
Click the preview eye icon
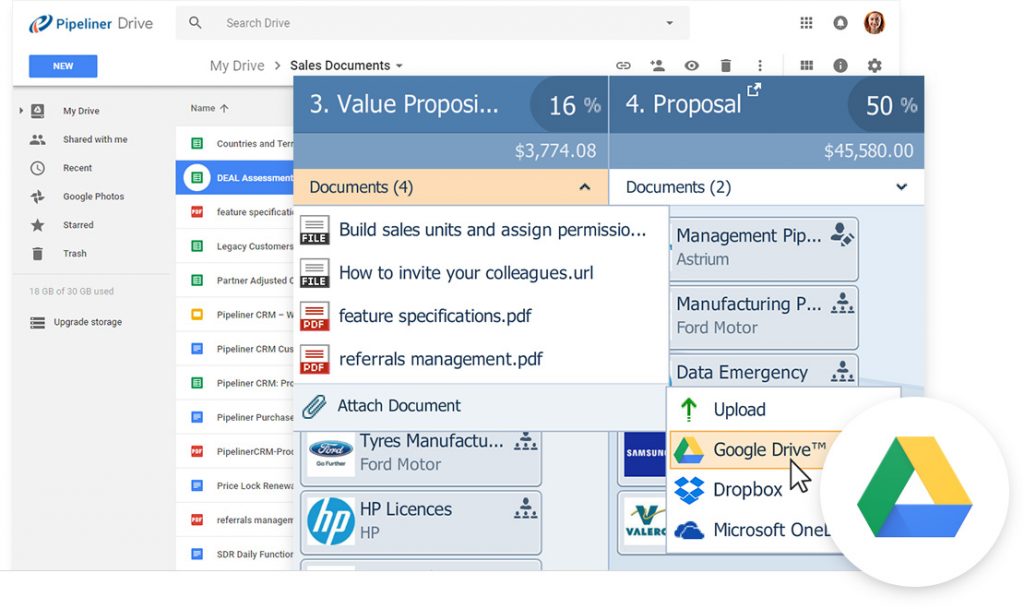click(692, 65)
